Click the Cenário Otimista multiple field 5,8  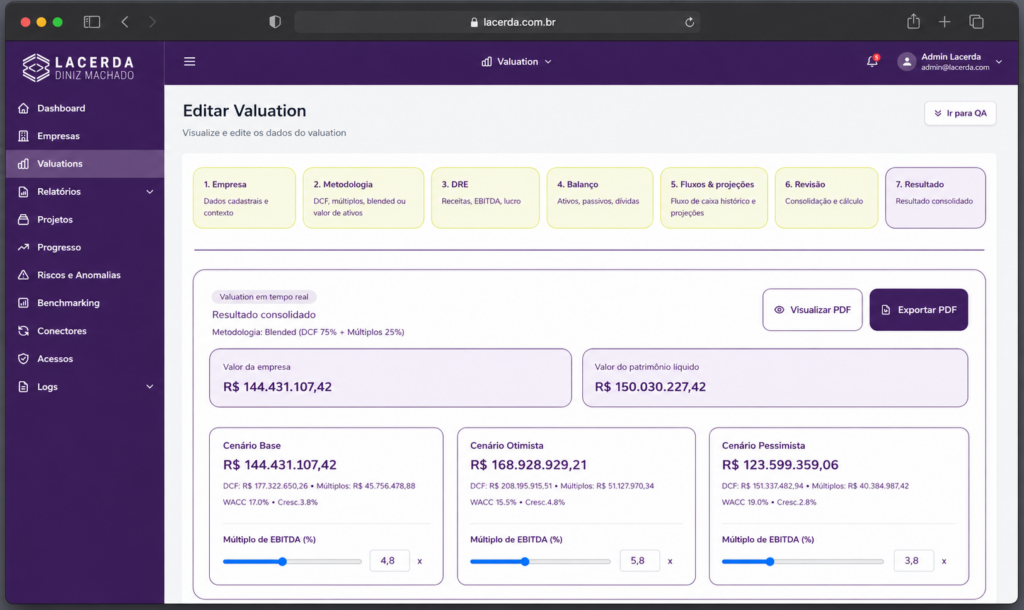tap(639, 560)
